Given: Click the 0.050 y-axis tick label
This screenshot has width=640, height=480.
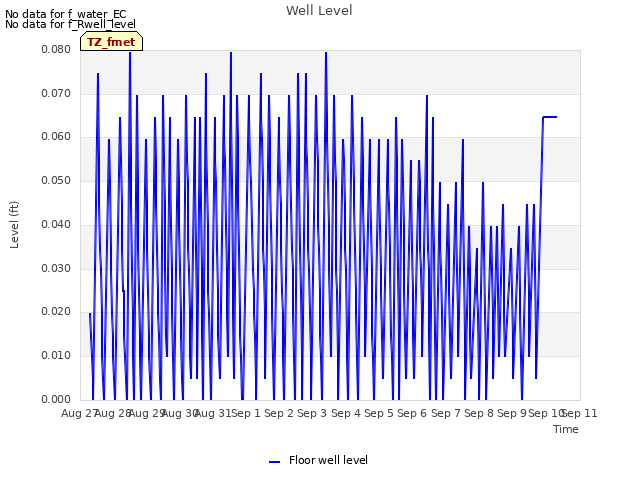Looking at the screenshot, I should 56,180.
